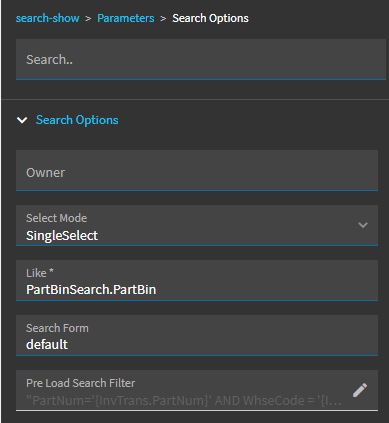Click the Like * required label
The width and height of the screenshot is (389, 423).
(x=40, y=273)
